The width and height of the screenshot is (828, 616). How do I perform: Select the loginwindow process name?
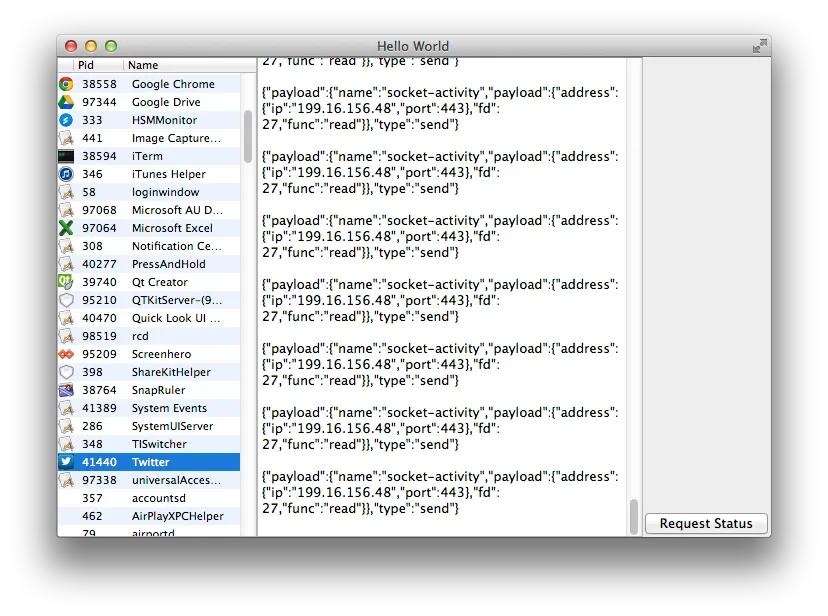click(x=165, y=192)
